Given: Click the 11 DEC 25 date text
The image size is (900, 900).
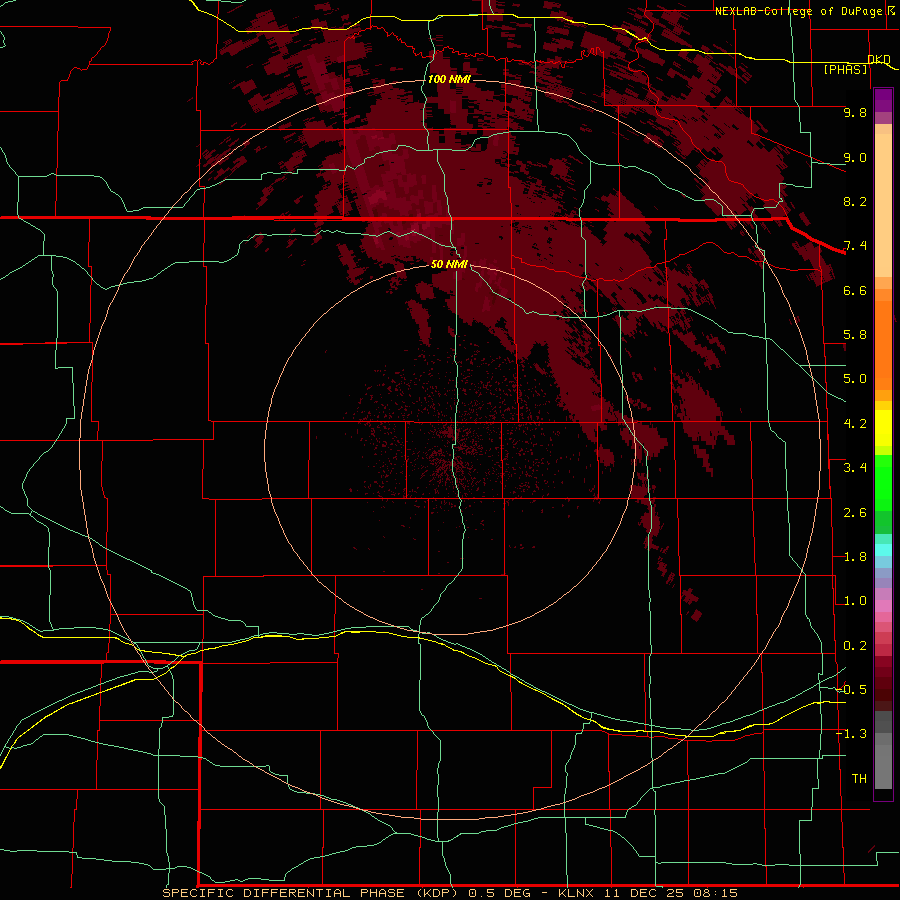Looking at the screenshot, I should [x=646, y=893].
